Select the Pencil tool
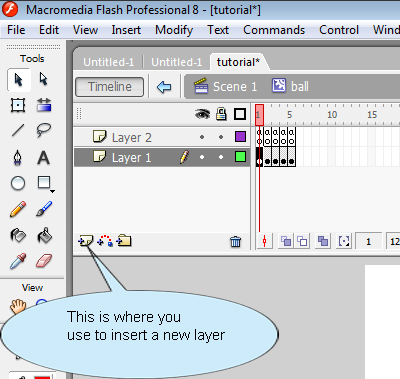 (x=18, y=209)
